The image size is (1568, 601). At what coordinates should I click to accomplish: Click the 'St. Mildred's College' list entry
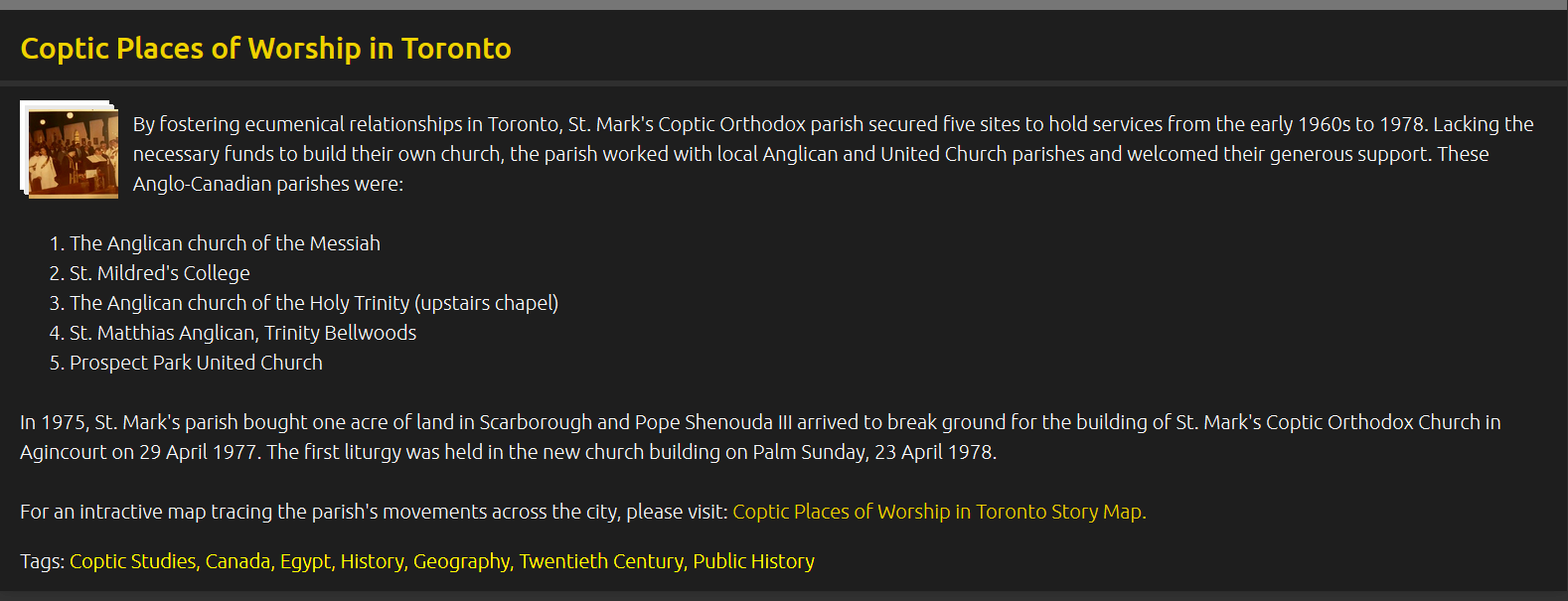pyautogui.click(x=159, y=273)
